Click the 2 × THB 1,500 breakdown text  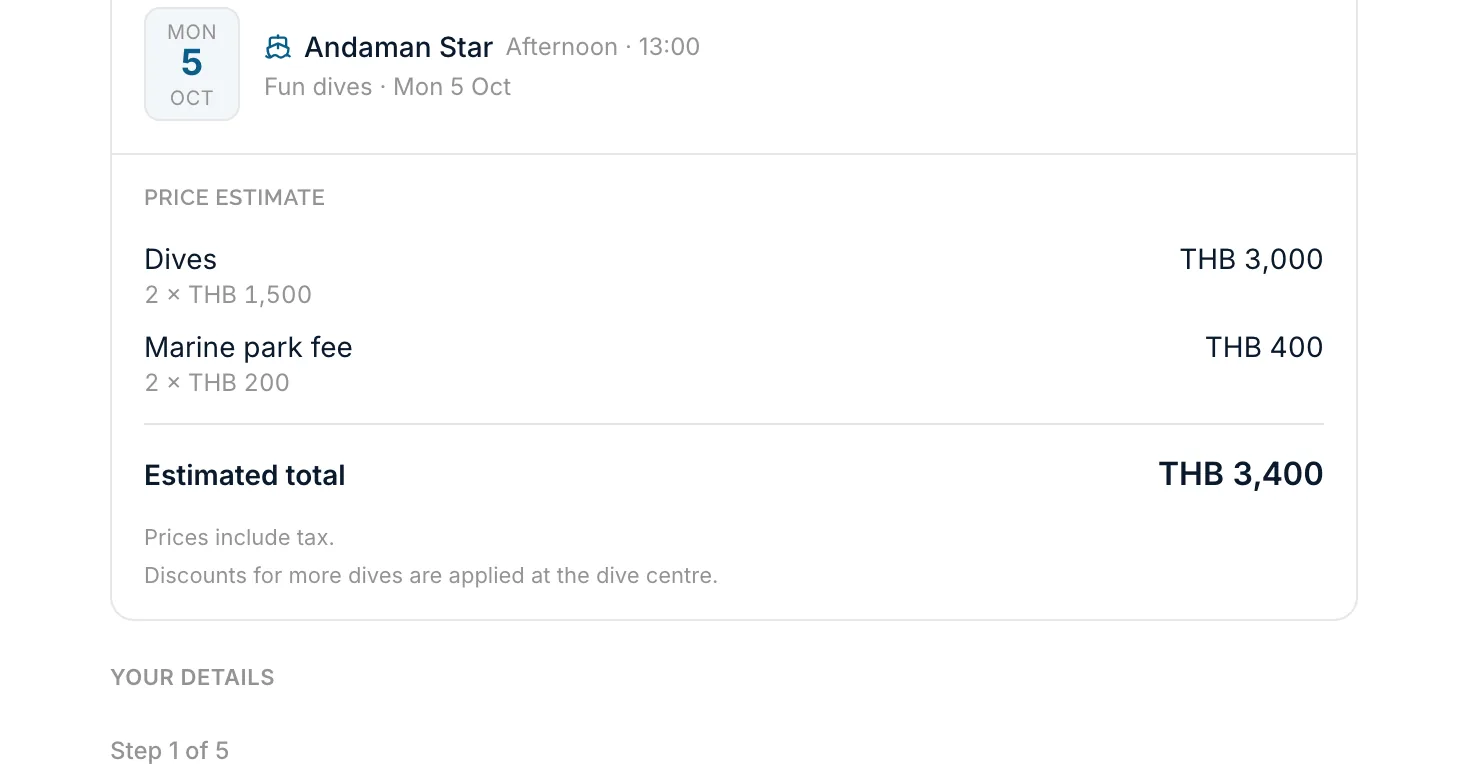coord(228,295)
